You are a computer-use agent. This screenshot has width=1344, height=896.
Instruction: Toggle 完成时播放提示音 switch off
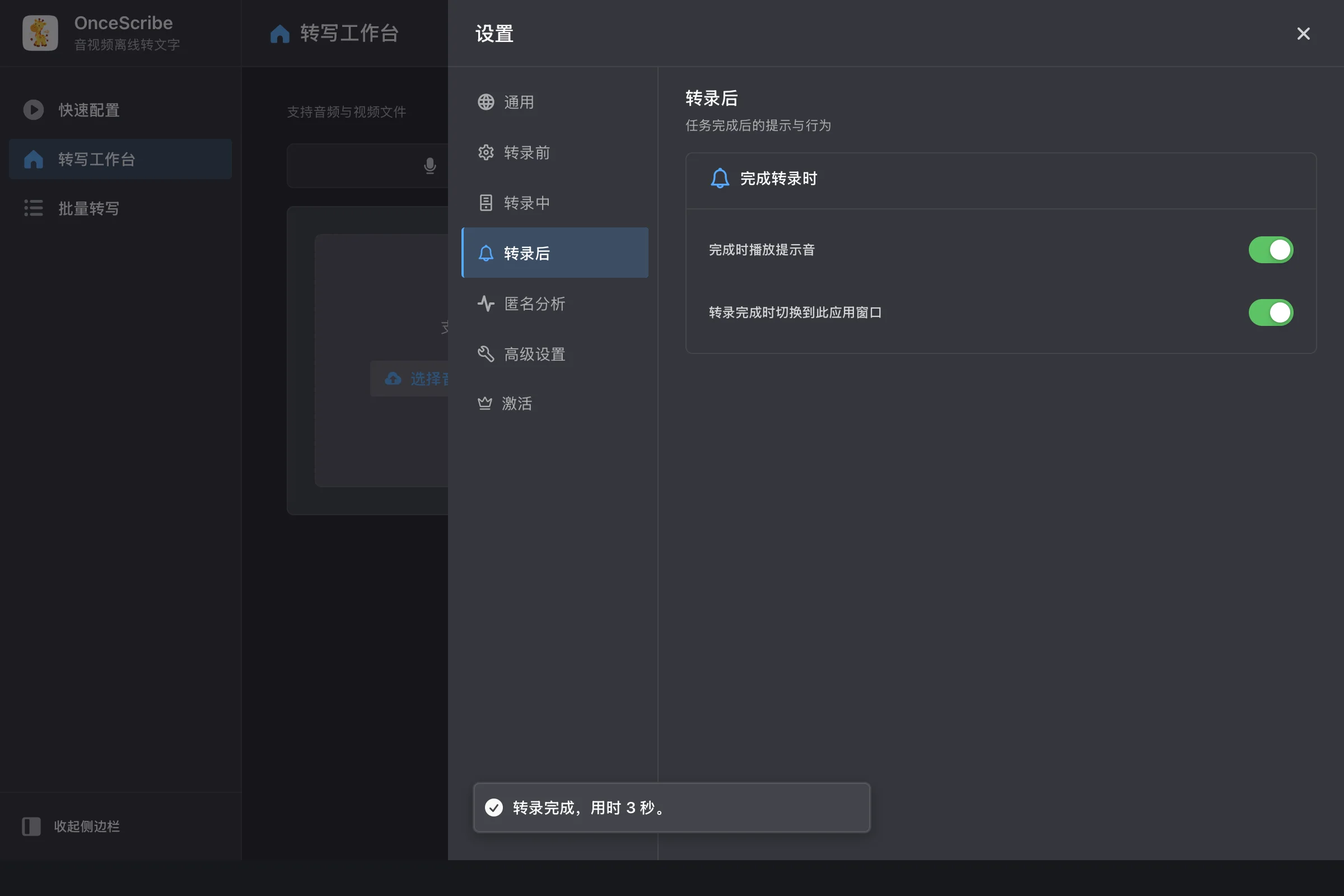pyautogui.click(x=1271, y=250)
